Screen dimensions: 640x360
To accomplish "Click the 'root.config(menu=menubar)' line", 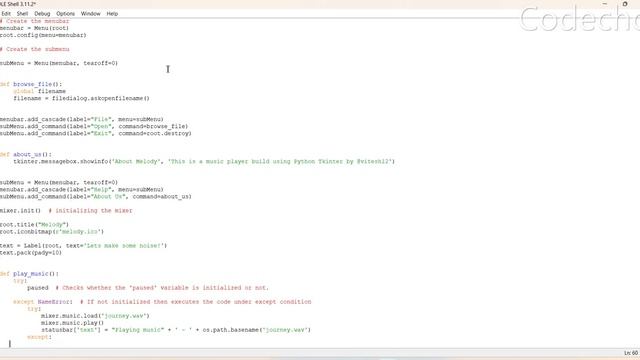I will coord(43,35).
